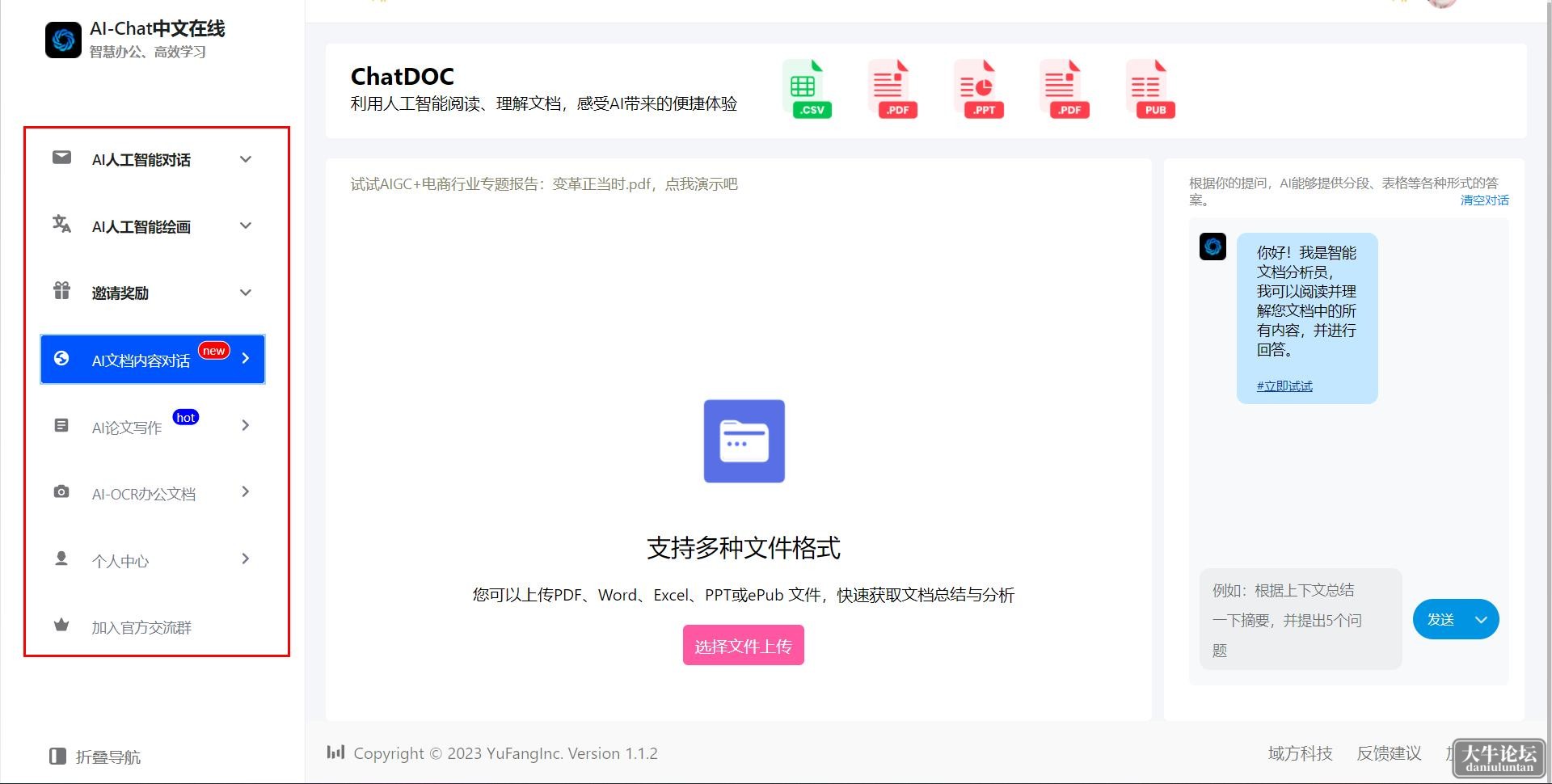Click the 折叠导航 label
The width and height of the screenshot is (1552, 784).
pos(108,757)
